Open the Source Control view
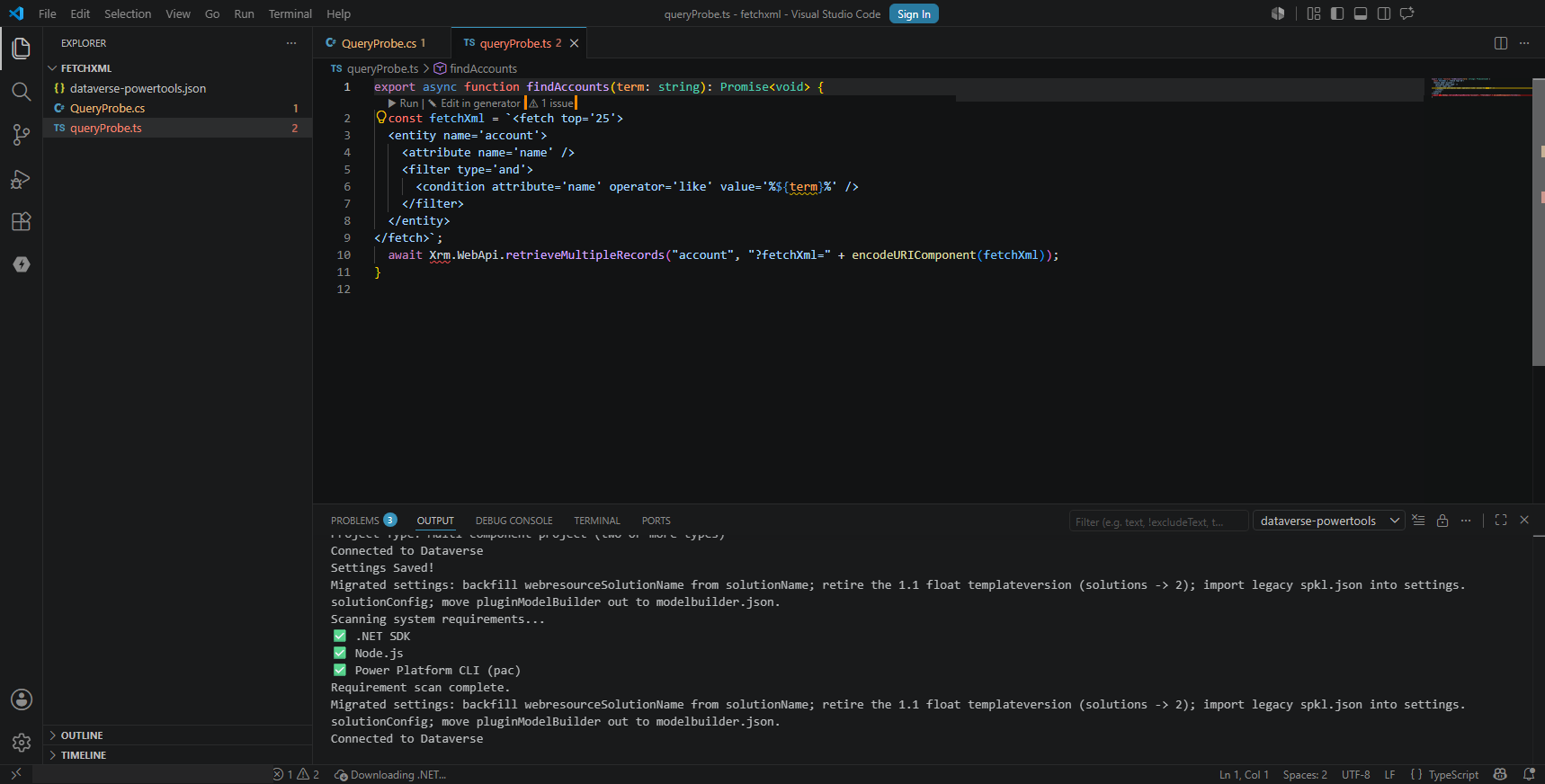This screenshot has width=1545, height=784. click(22, 135)
